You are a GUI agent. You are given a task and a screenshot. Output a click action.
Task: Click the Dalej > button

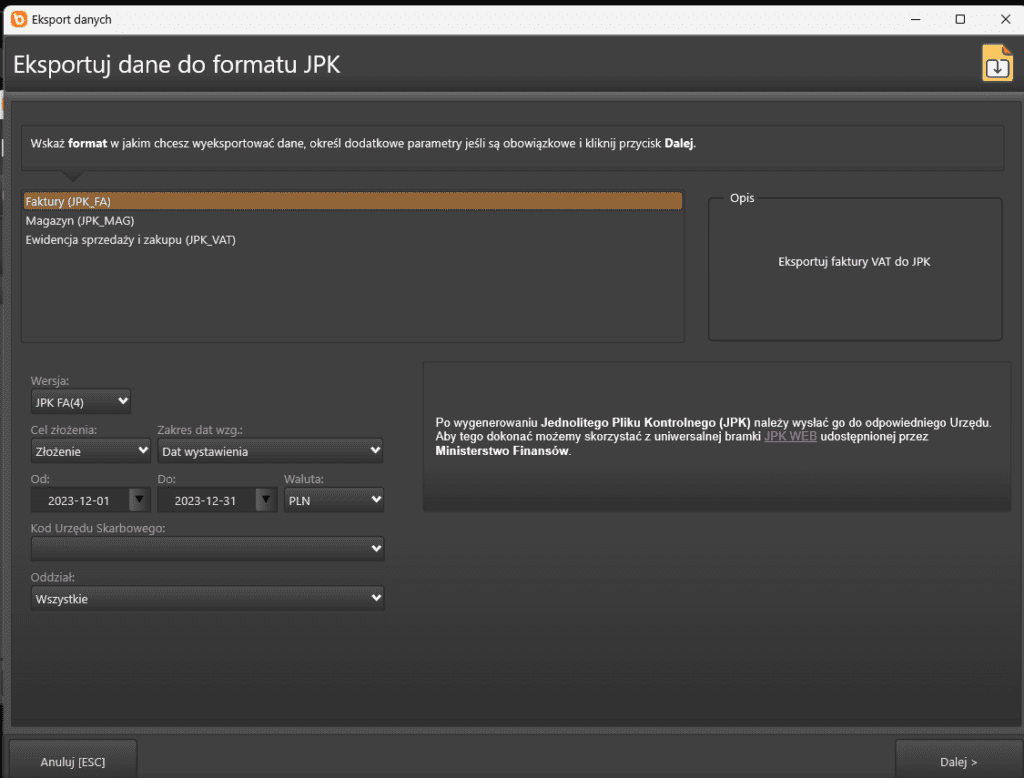click(958, 761)
